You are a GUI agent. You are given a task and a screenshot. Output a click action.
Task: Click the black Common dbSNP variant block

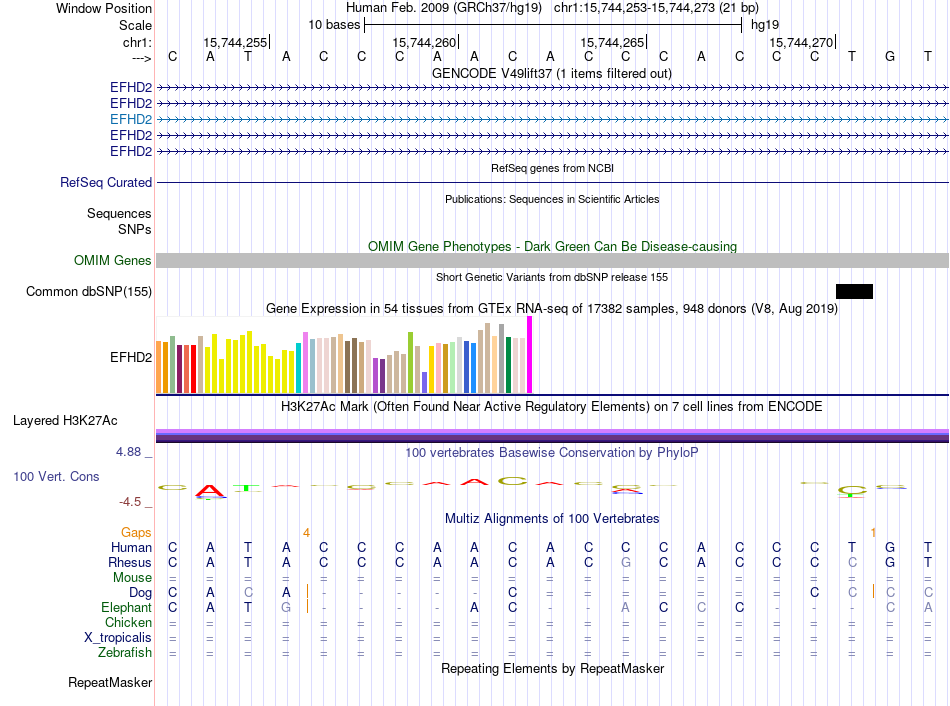[854, 291]
